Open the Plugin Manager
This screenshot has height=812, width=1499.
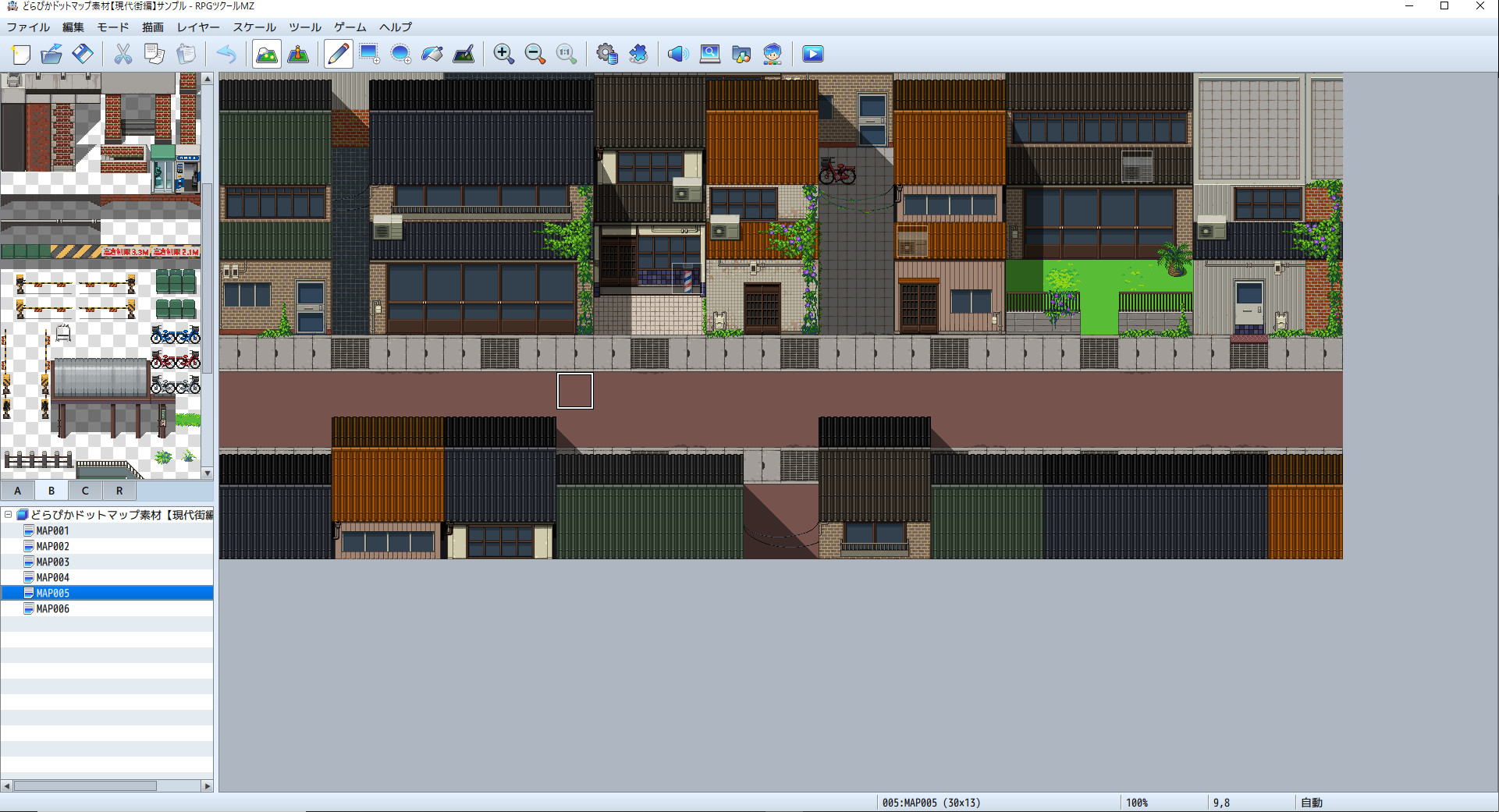pyautogui.click(x=639, y=54)
